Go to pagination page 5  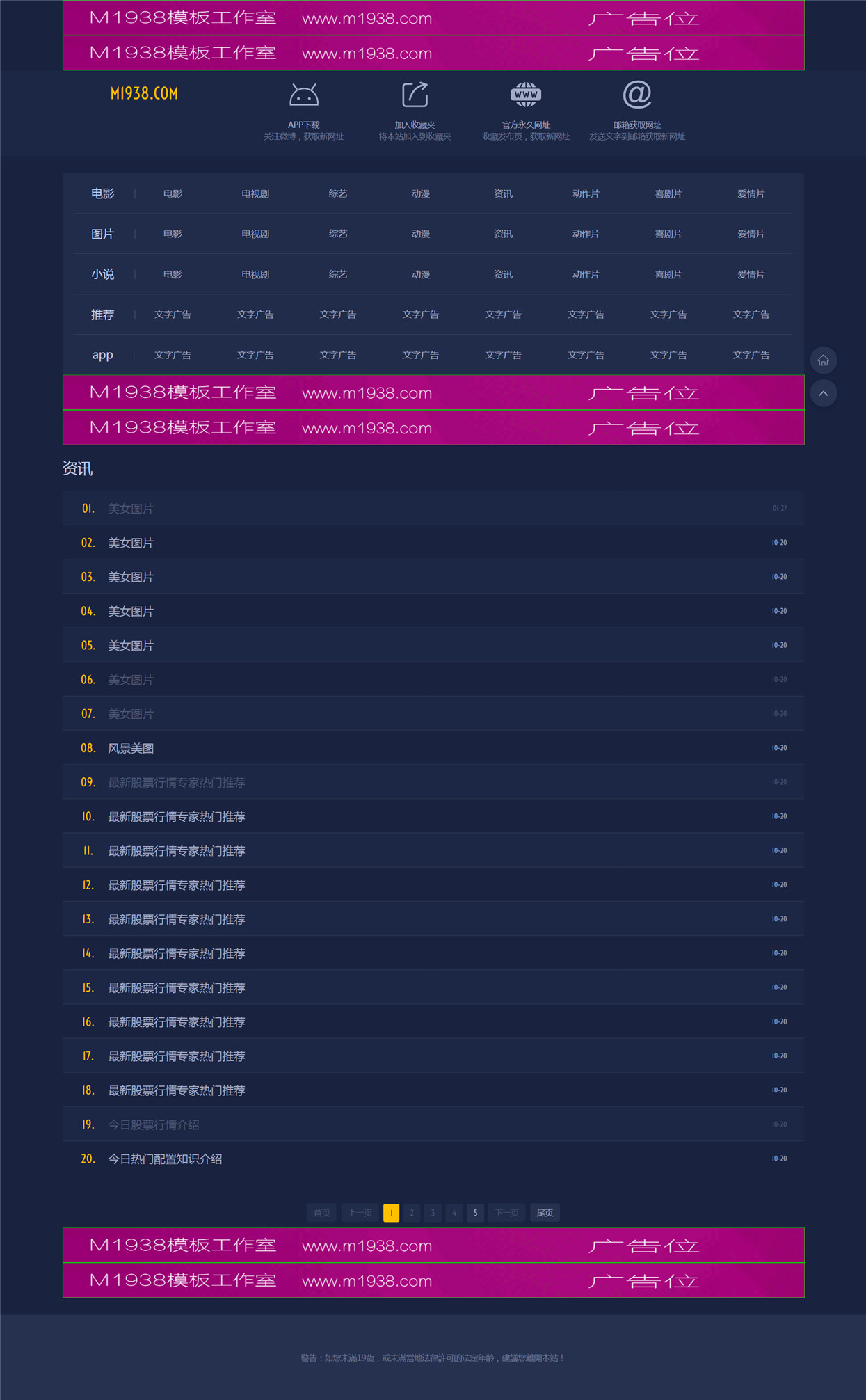click(475, 1213)
